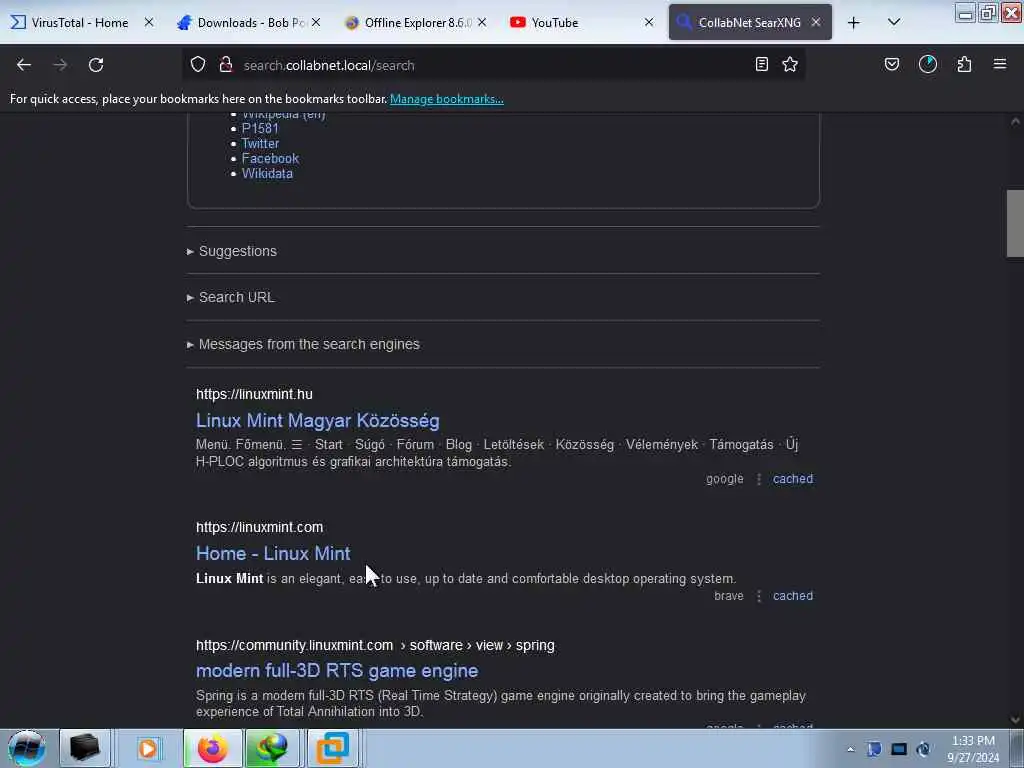Open media player taskbar icon
Image resolution: width=1024 pixels, height=768 pixels.
148,748
